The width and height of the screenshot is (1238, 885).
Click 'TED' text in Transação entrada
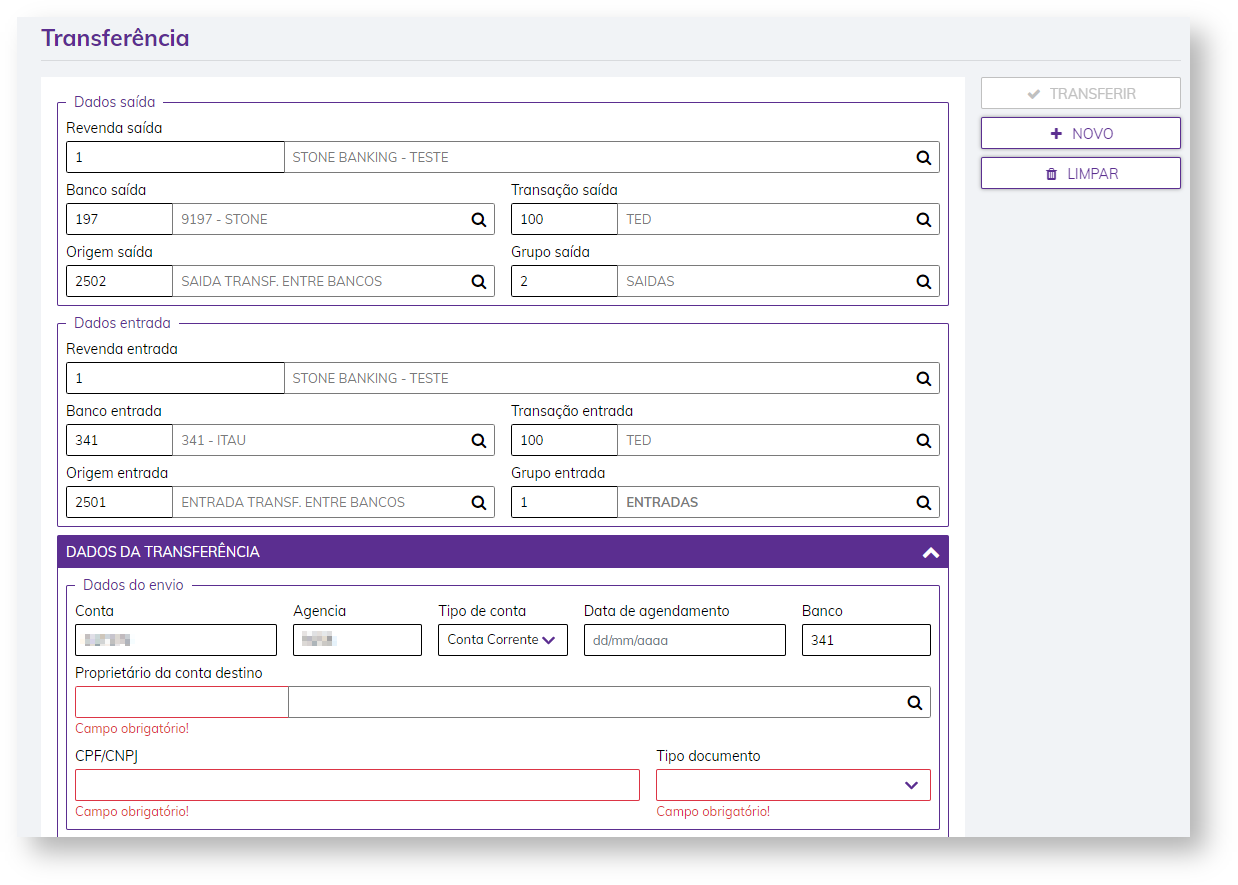tap(638, 441)
